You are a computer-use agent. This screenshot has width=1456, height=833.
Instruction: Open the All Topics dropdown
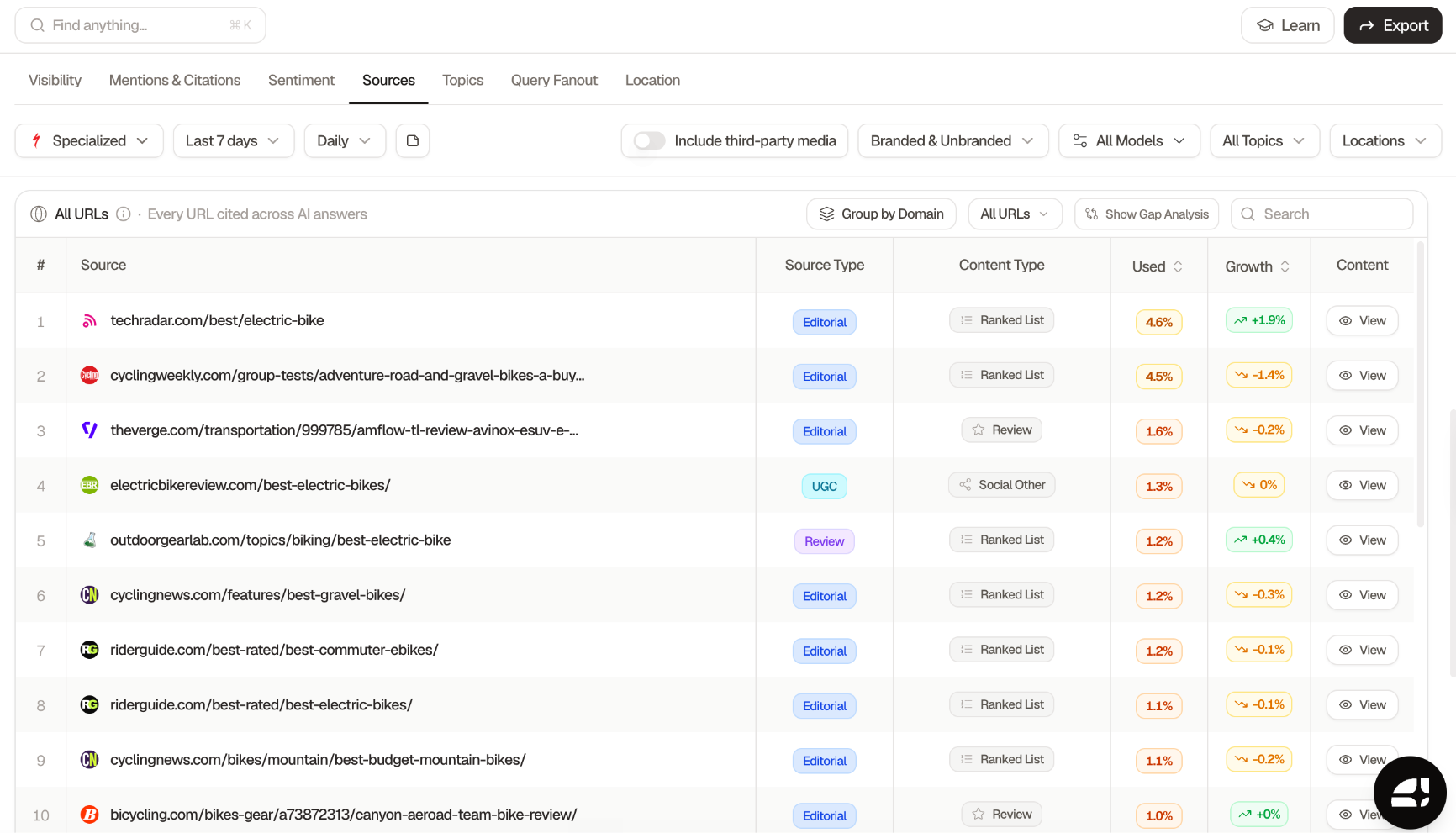coord(1264,140)
